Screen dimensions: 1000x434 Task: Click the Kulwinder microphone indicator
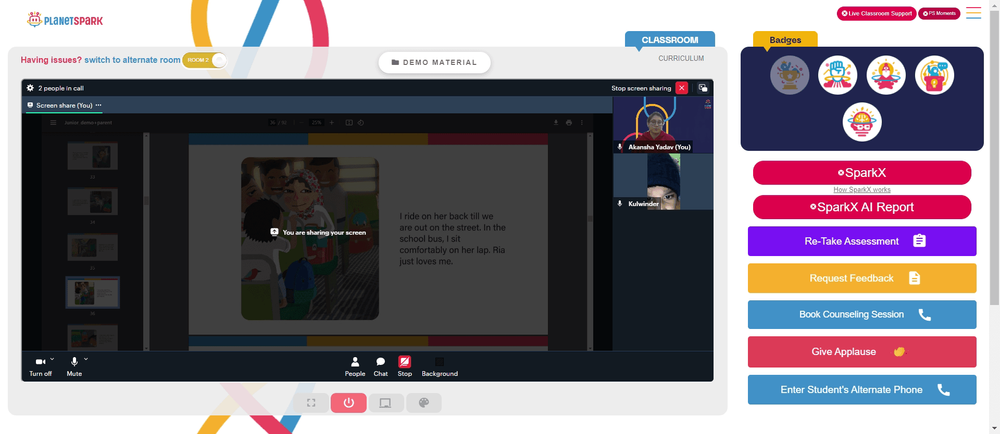tap(620, 203)
